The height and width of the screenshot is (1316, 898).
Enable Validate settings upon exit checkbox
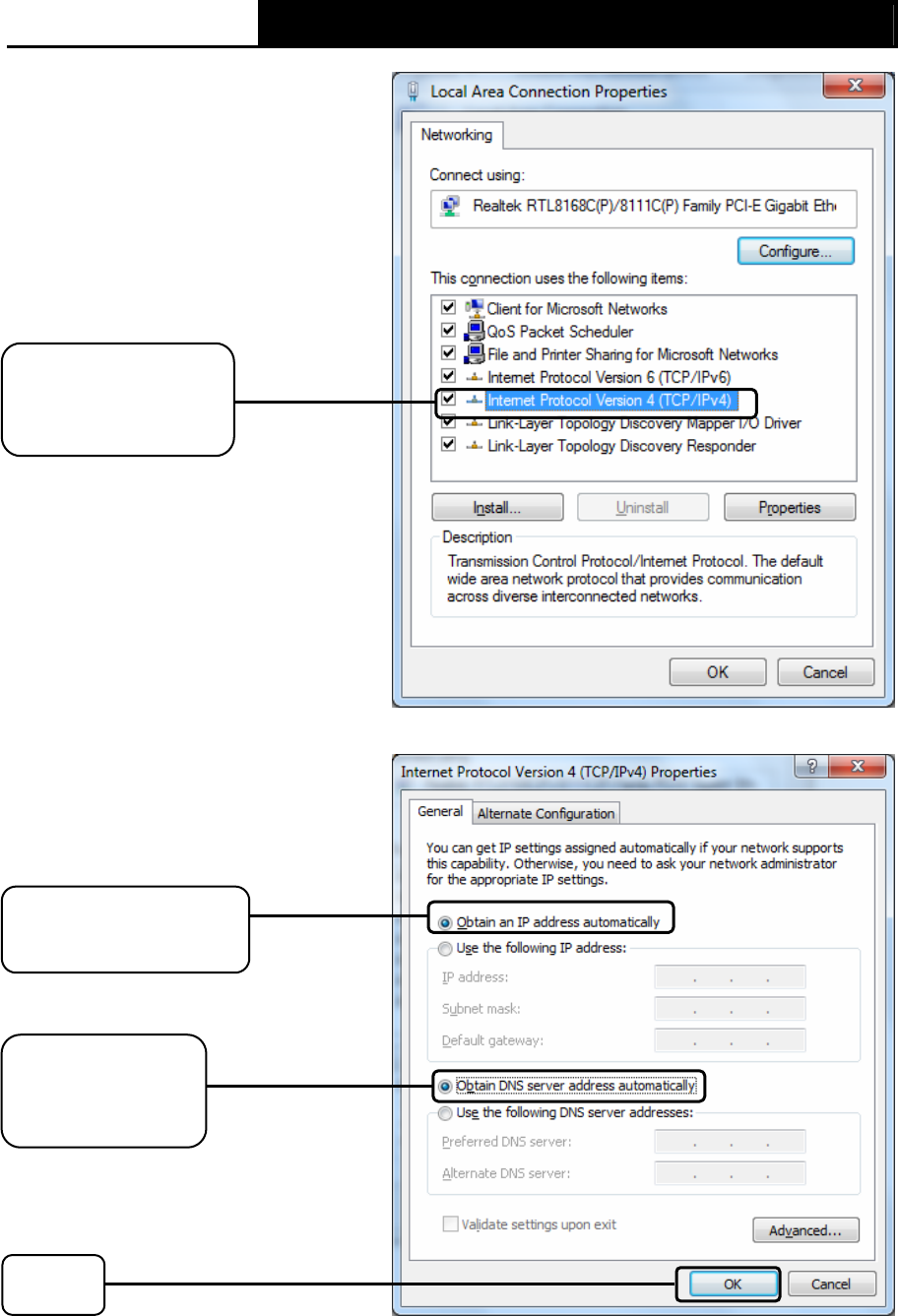pos(451,1224)
